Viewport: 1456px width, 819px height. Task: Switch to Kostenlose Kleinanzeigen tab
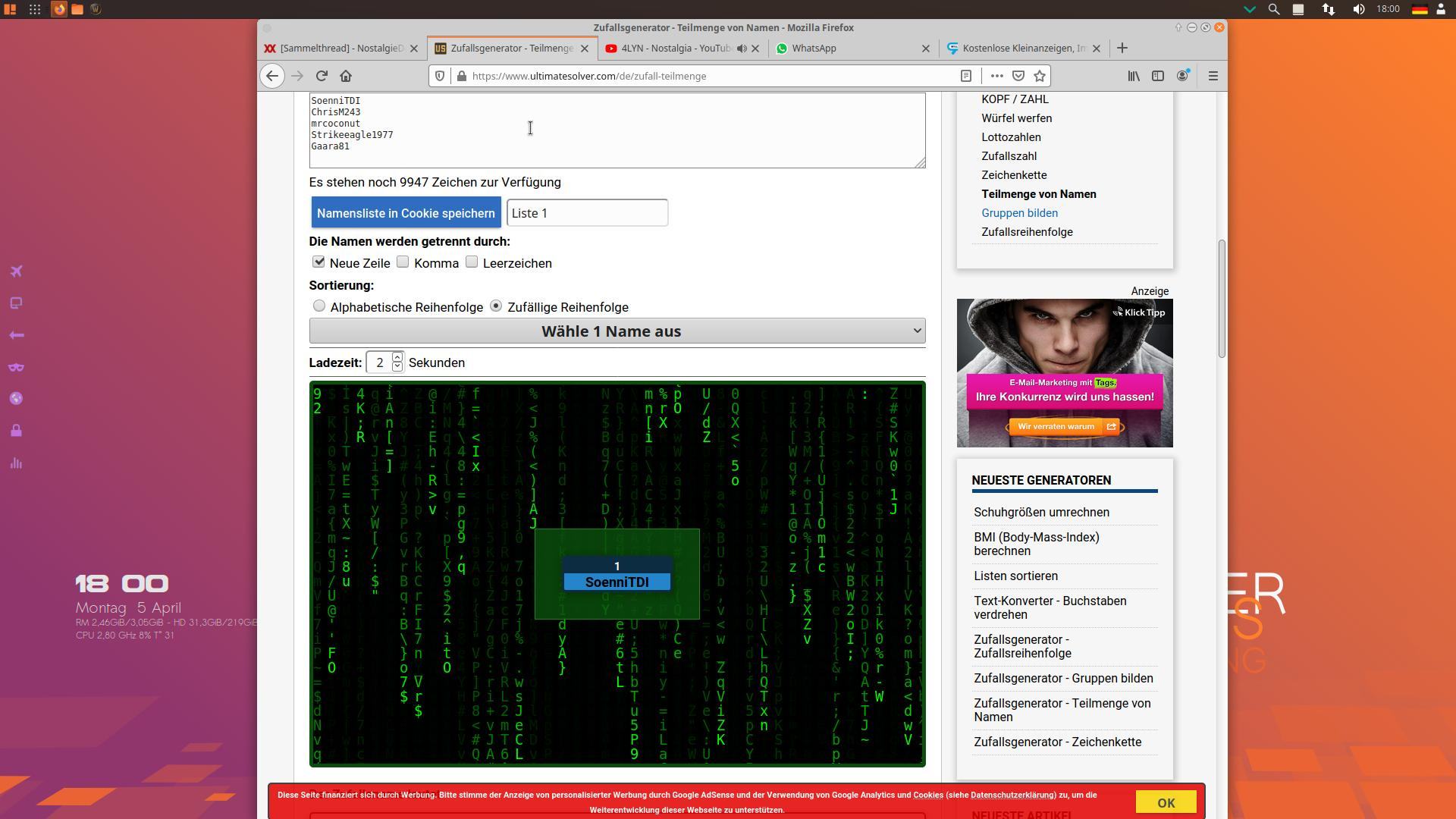1024,48
